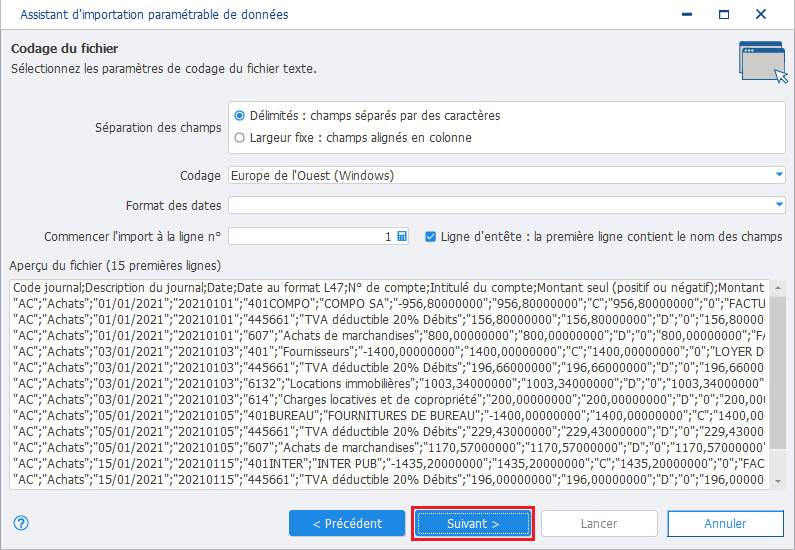This screenshot has width=795, height=550.
Task: Cancel the wizard with Annuler
Action: point(725,523)
